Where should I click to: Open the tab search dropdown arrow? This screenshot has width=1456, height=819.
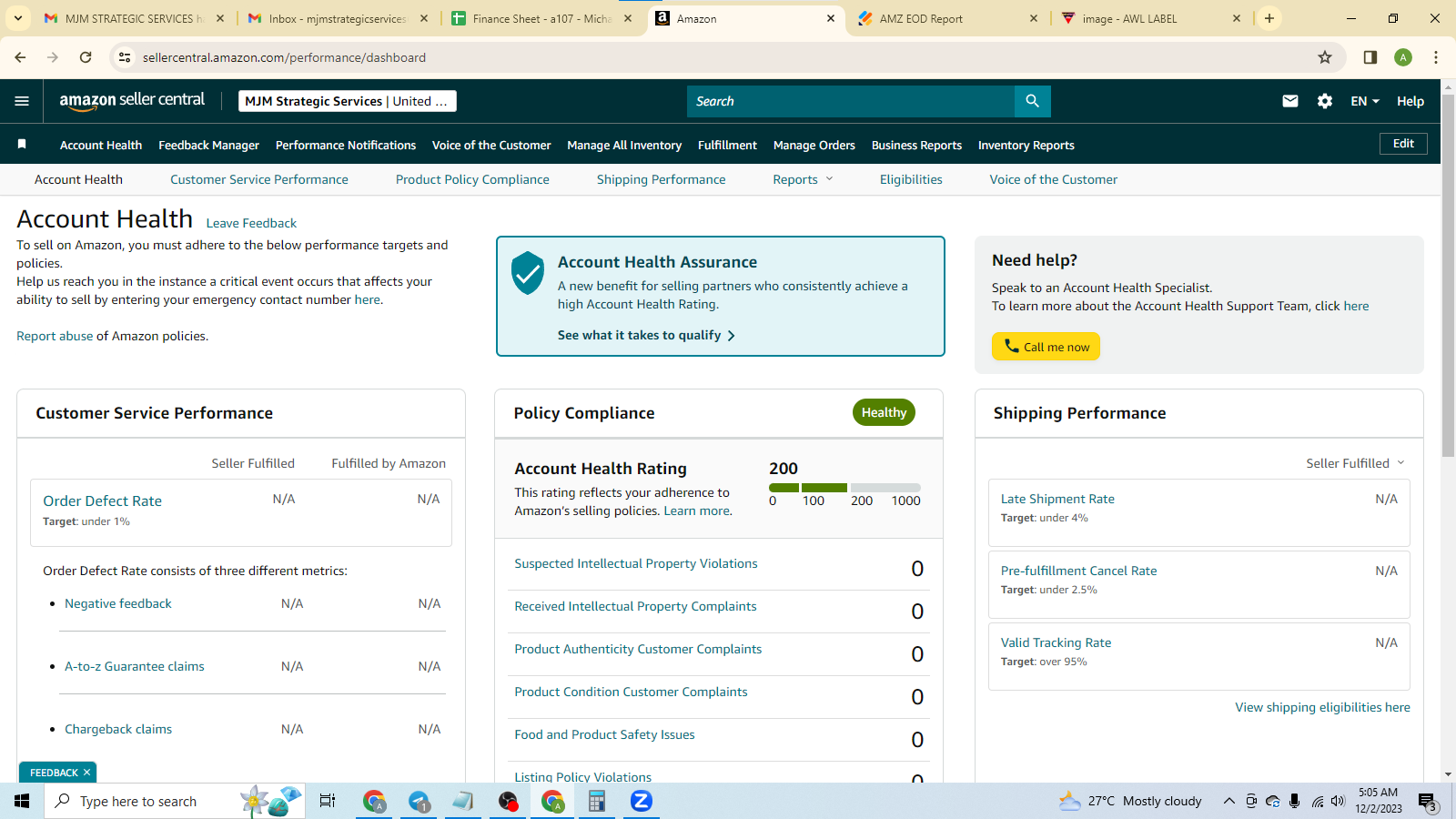[x=17, y=18]
